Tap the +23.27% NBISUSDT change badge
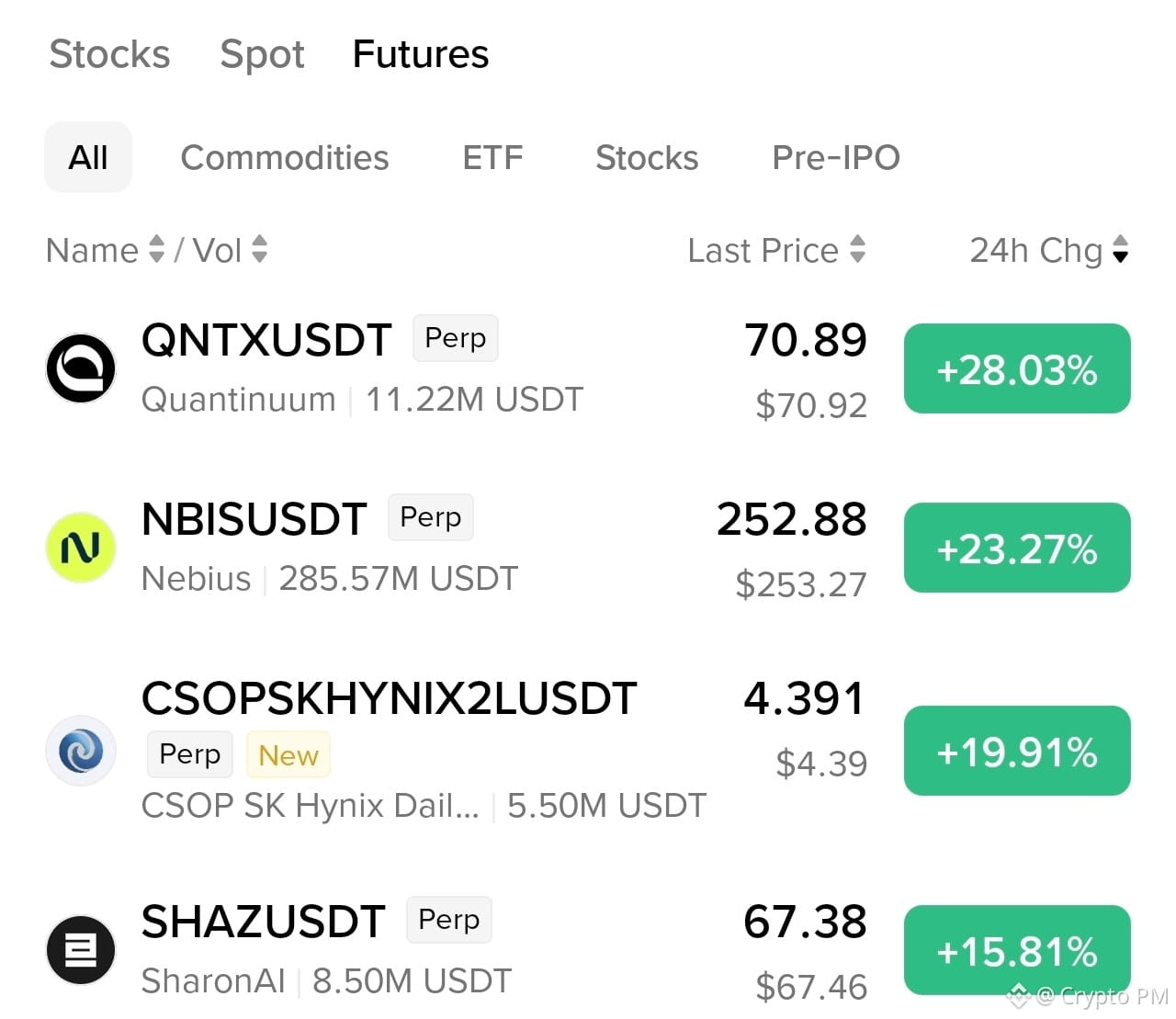Viewport: 1176px width, 1019px height. (x=1017, y=548)
